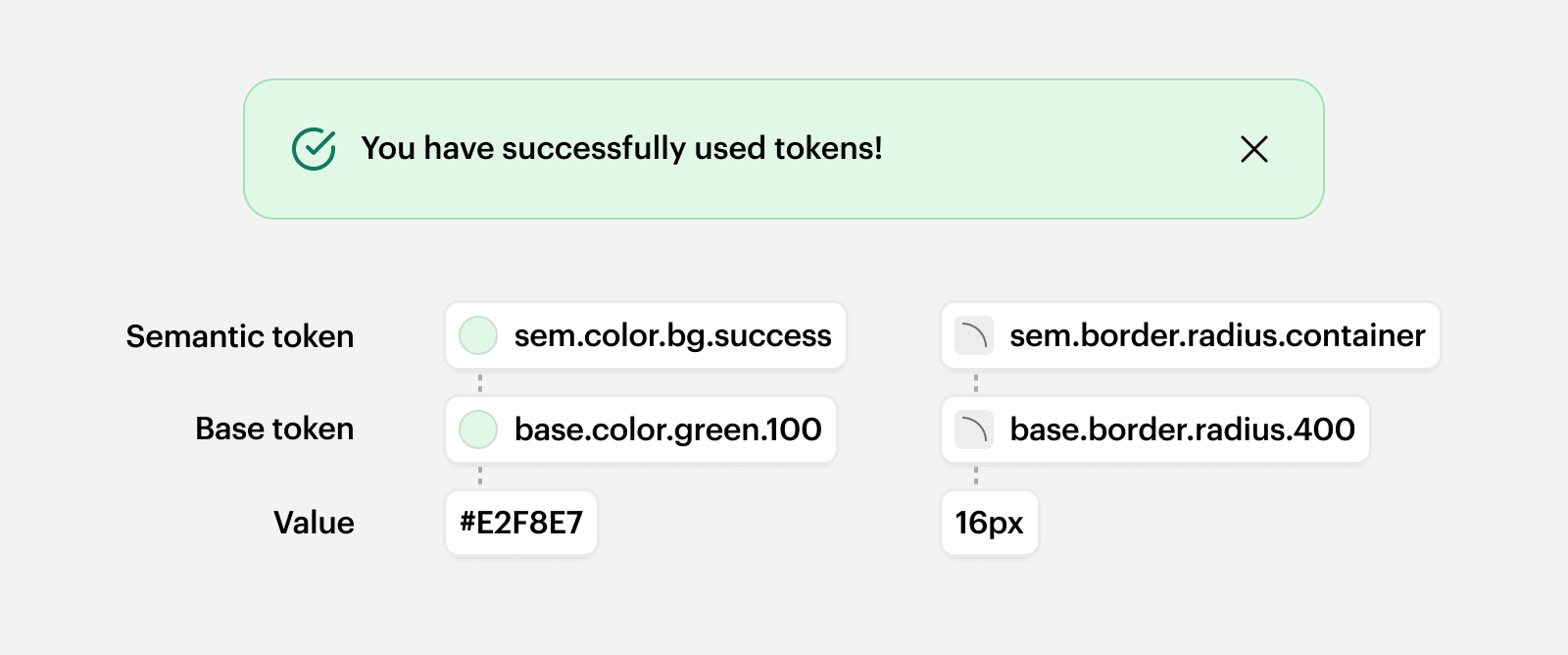Click the color swatch in base.color.green.100
This screenshot has width=1568, height=655.
[x=478, y=429]
